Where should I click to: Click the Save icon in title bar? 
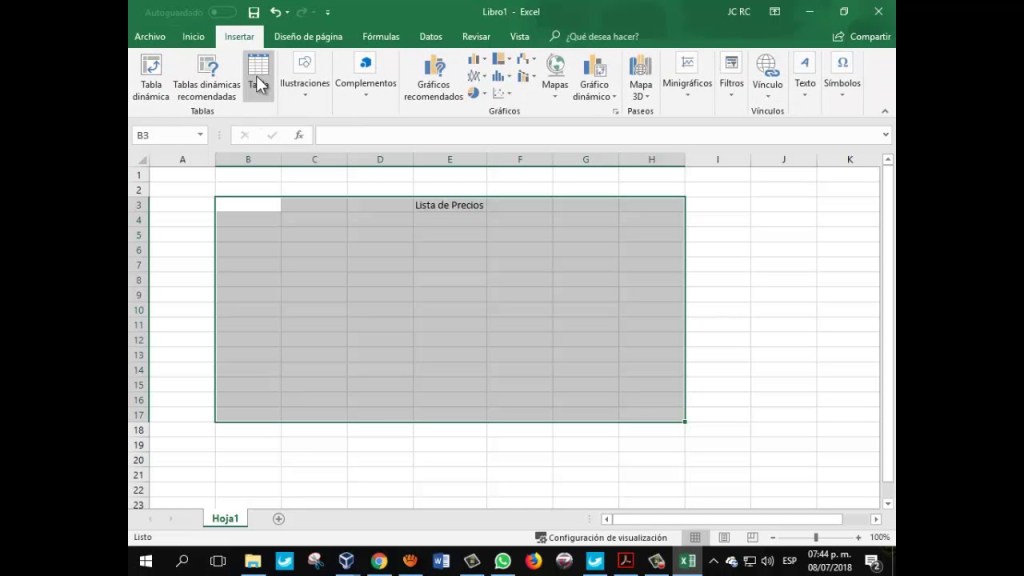(254, 12)
